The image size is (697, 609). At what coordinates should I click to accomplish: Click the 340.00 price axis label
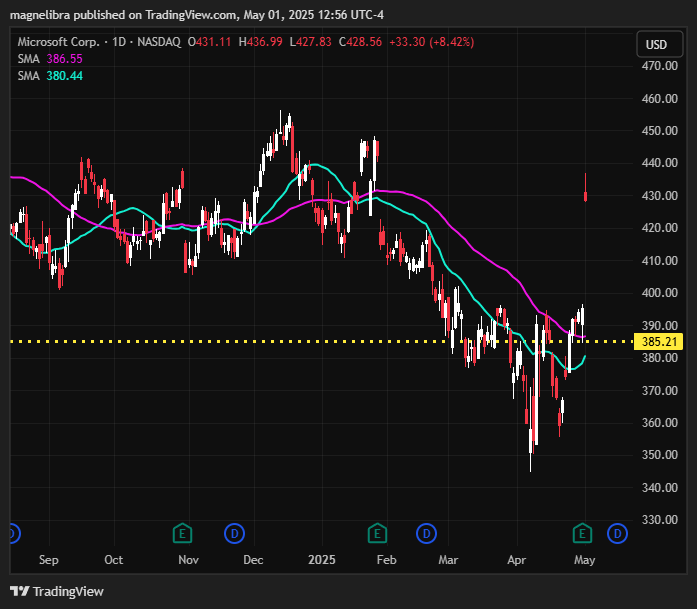tap(660, 488)
